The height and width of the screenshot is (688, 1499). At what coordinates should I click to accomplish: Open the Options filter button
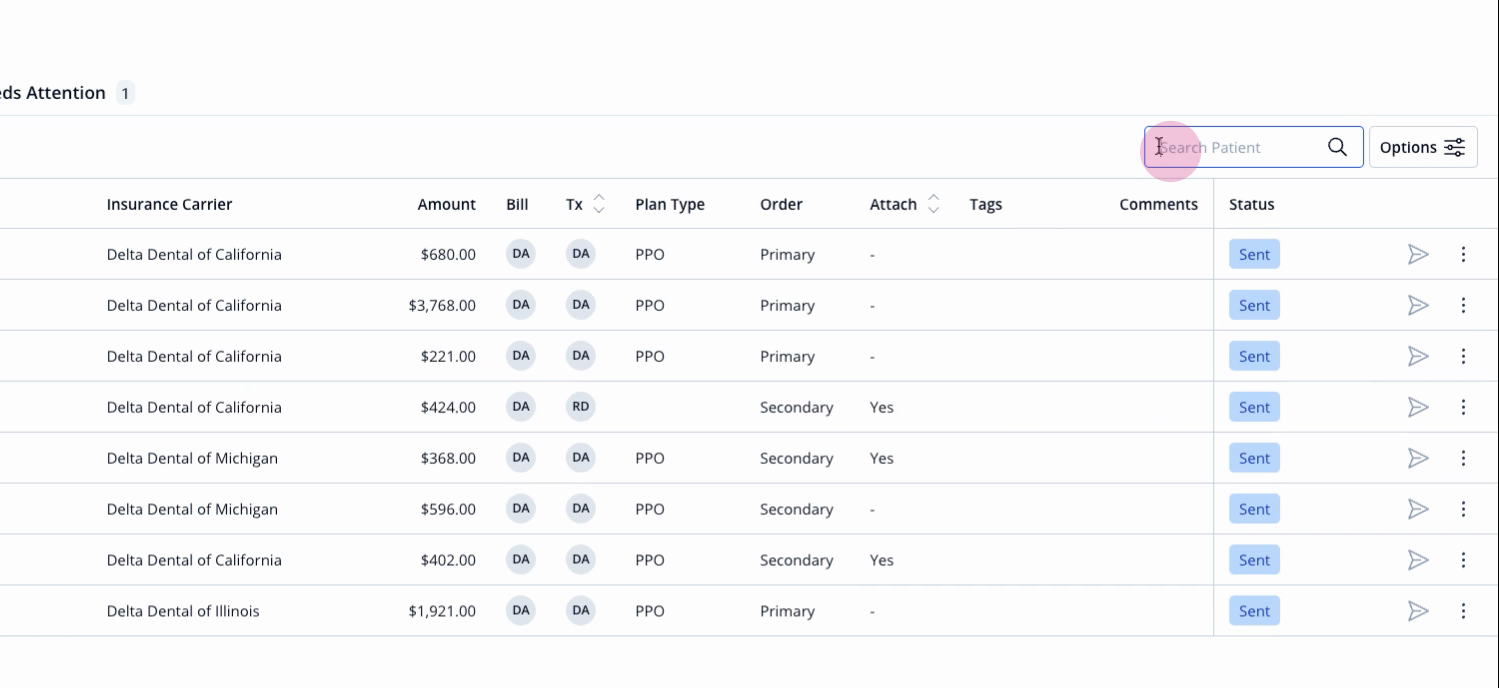[x=1423, y=147]
